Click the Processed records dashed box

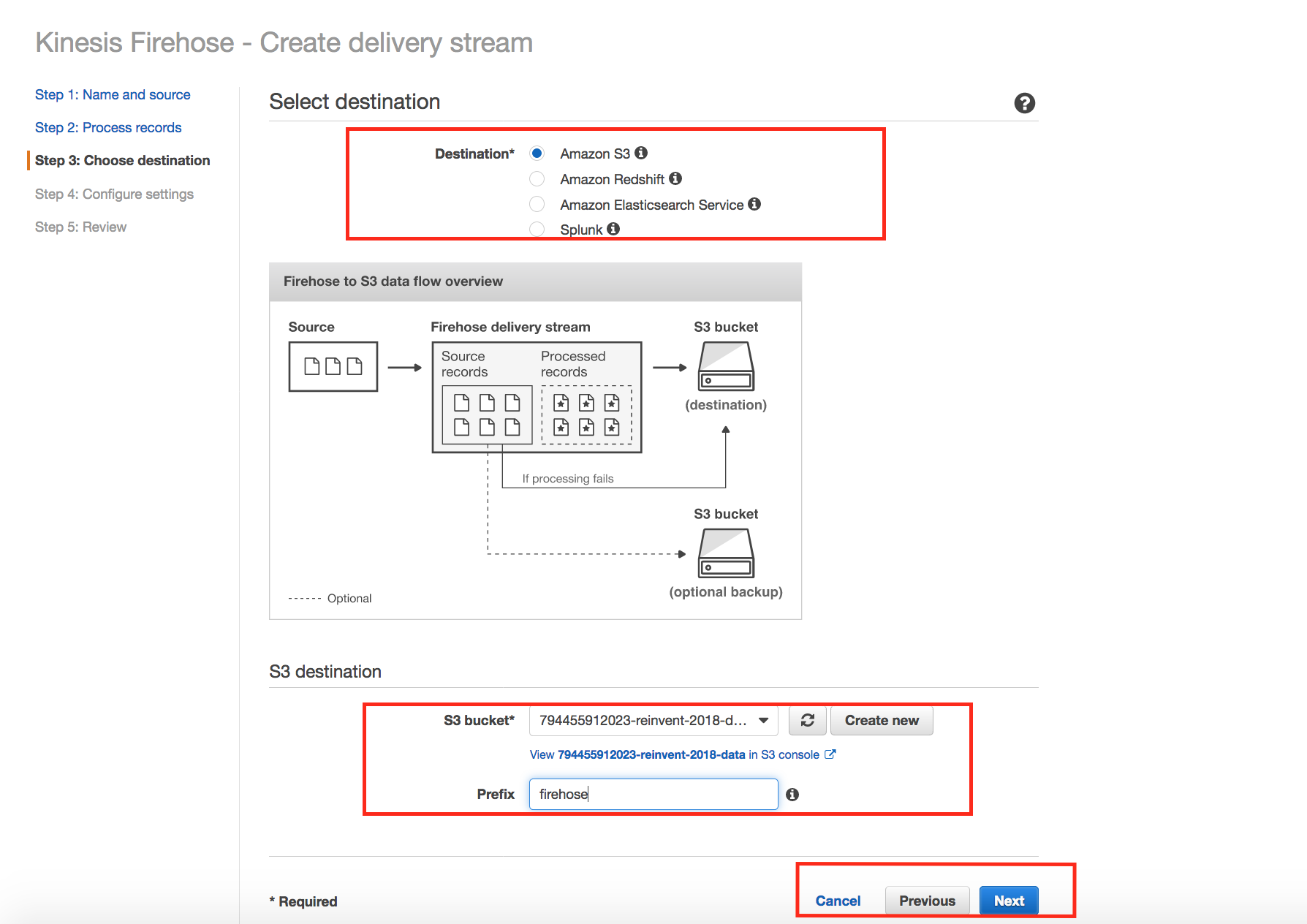pyautogui.click(x=586, y=414)
